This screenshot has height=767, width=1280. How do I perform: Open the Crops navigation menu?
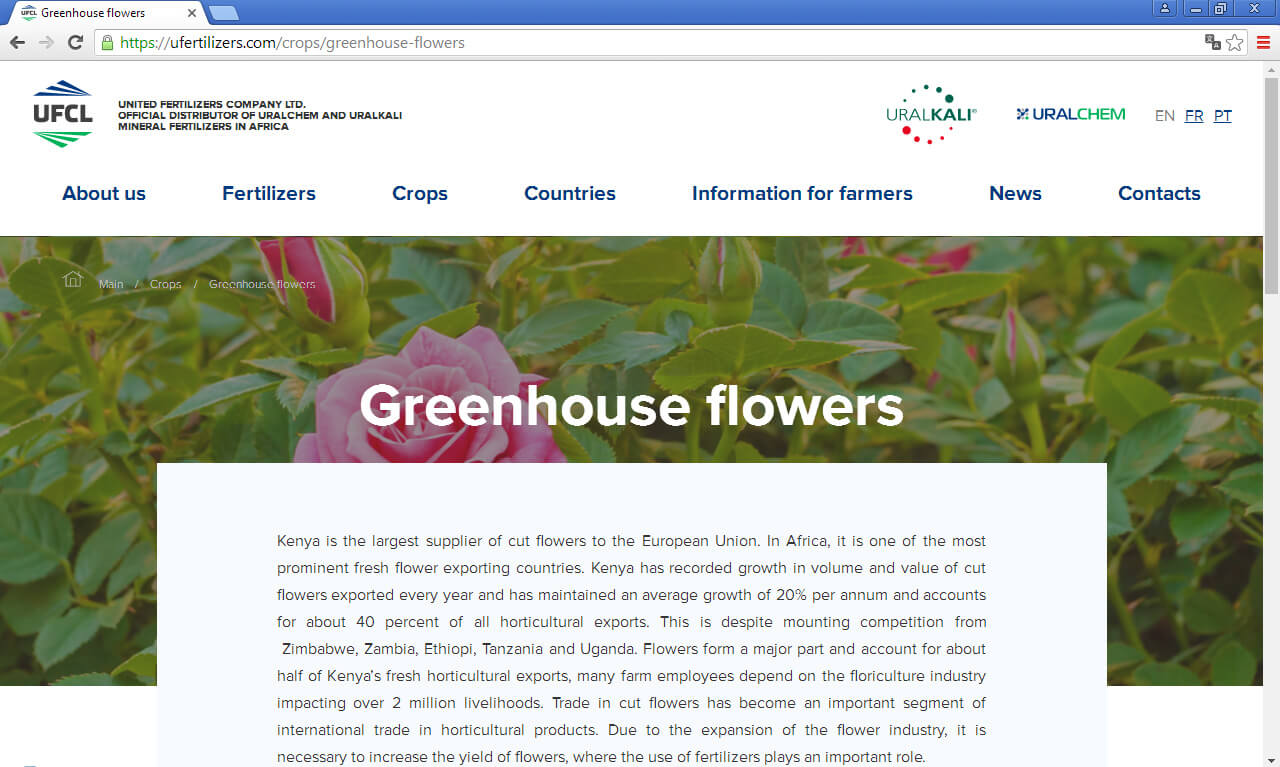(419, 194)
